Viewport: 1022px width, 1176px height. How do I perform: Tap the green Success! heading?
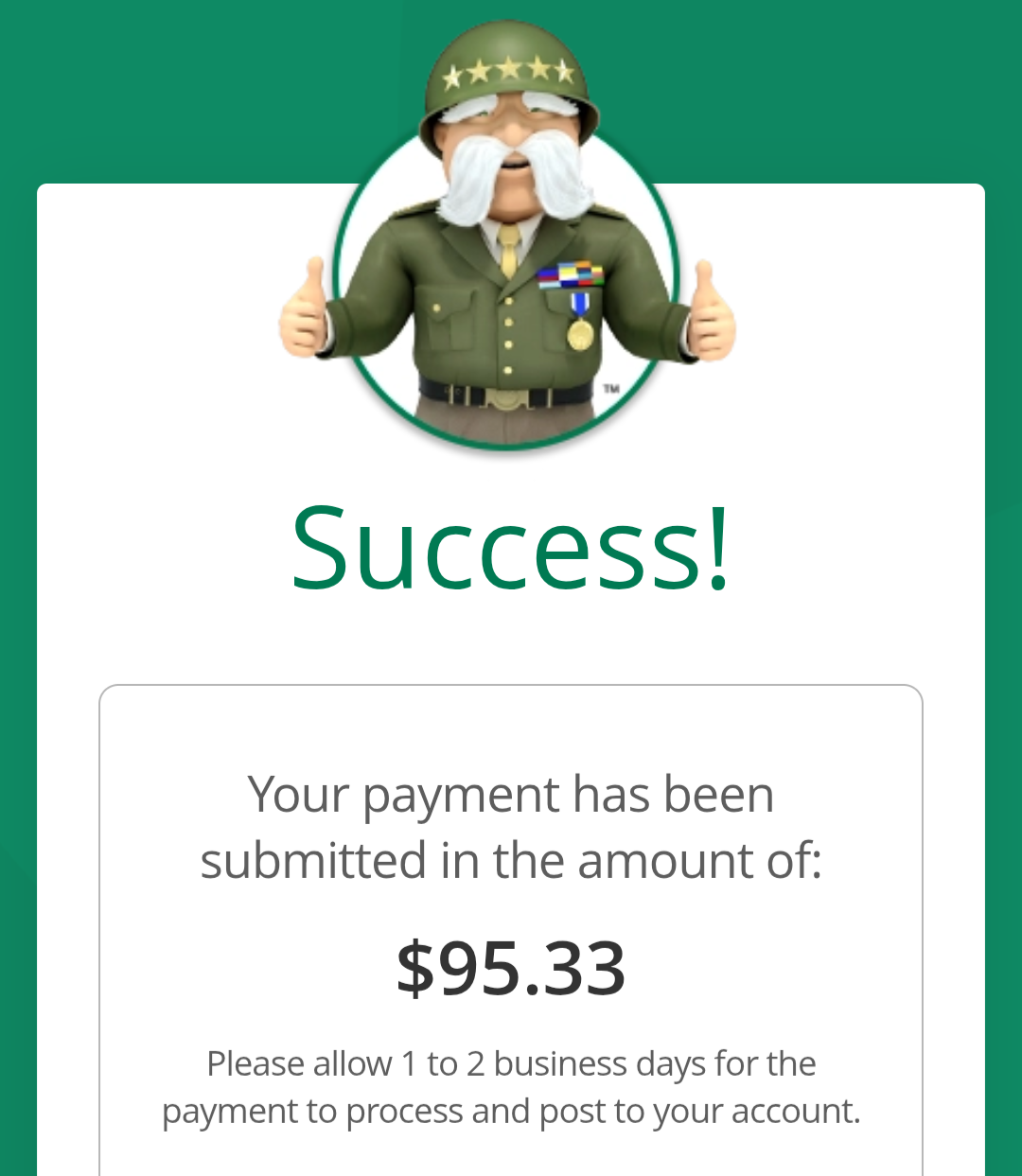coord(511,547)
